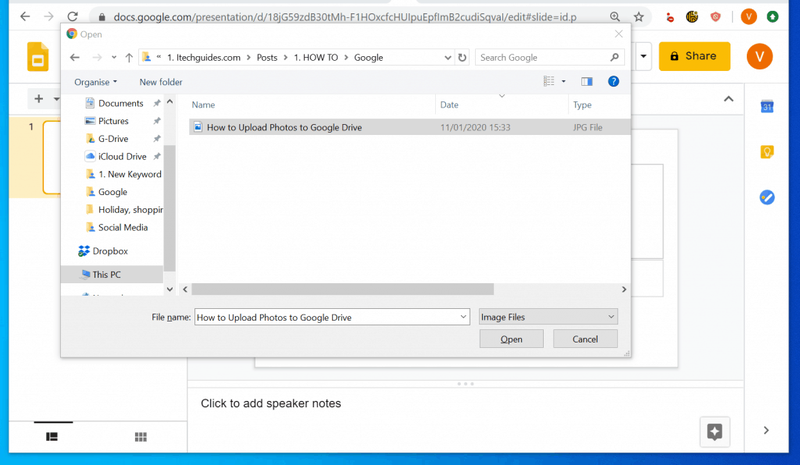800x465 pixels.
Task: Open the change view options dropdown arrow
Action: 563,82
